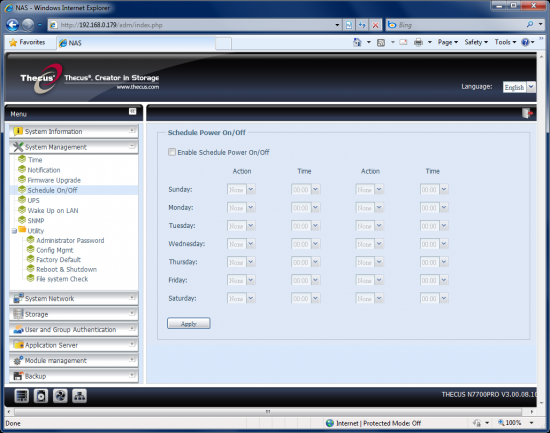Select Schedule On/Off tree item
Image resolution: width=550 pixels, height=433 pixels.
pos(52,190)
